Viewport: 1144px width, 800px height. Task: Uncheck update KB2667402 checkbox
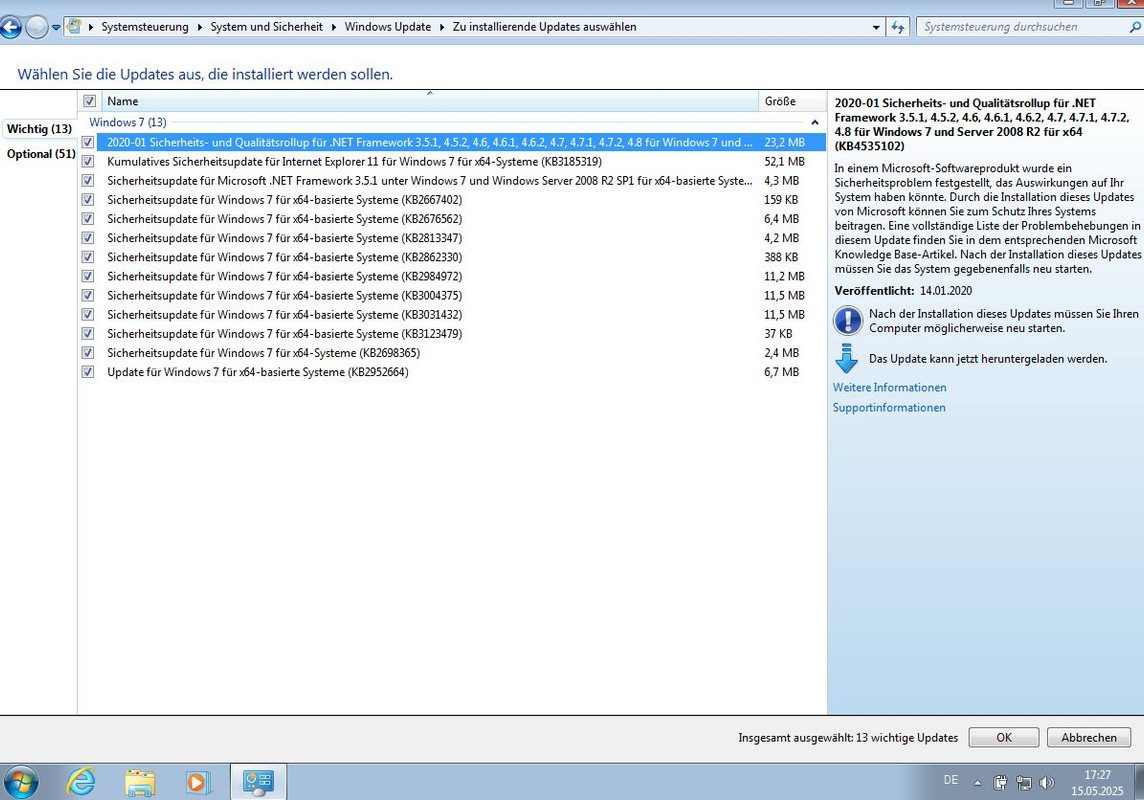88,199
